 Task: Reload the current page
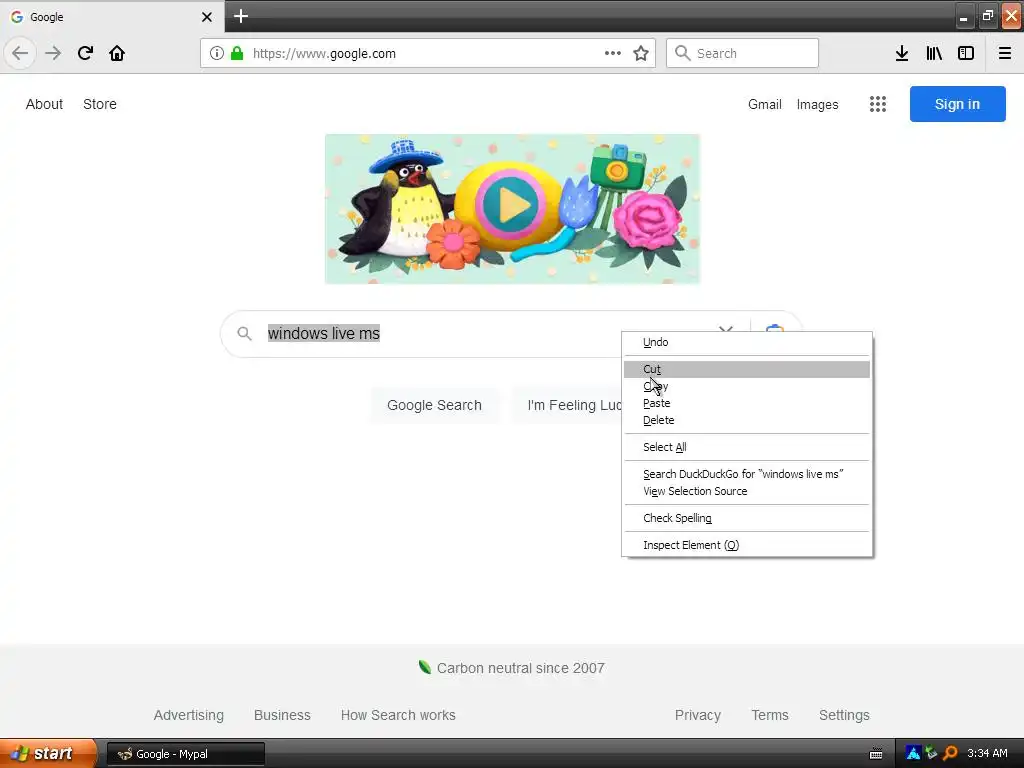click(85, 54)
